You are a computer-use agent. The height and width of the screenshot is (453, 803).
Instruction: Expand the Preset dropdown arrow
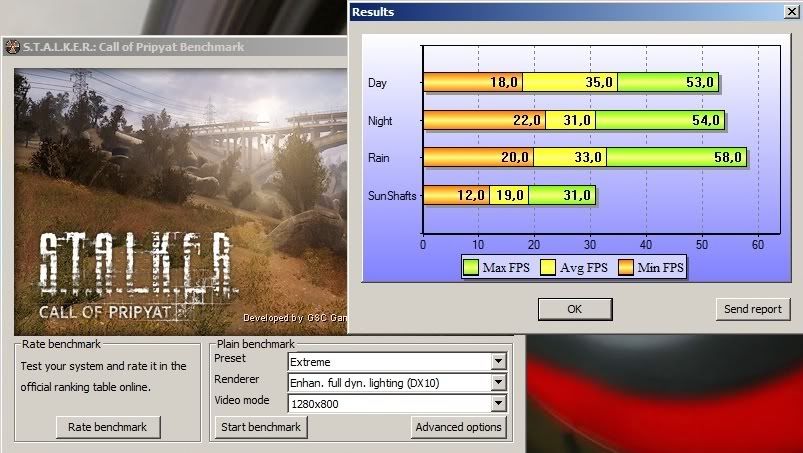pos(498,362)
